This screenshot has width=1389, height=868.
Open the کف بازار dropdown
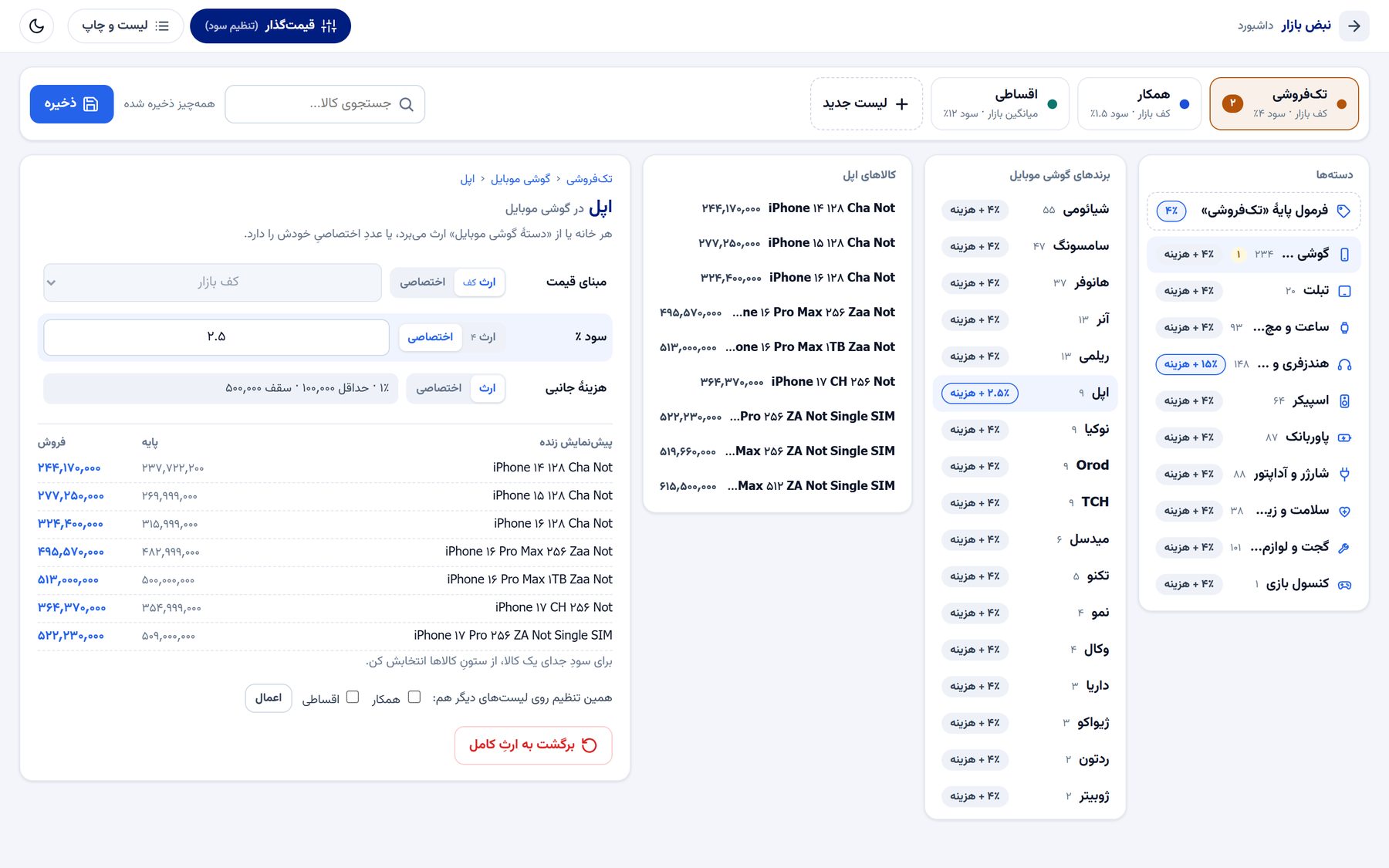click(x=212, y=282)
